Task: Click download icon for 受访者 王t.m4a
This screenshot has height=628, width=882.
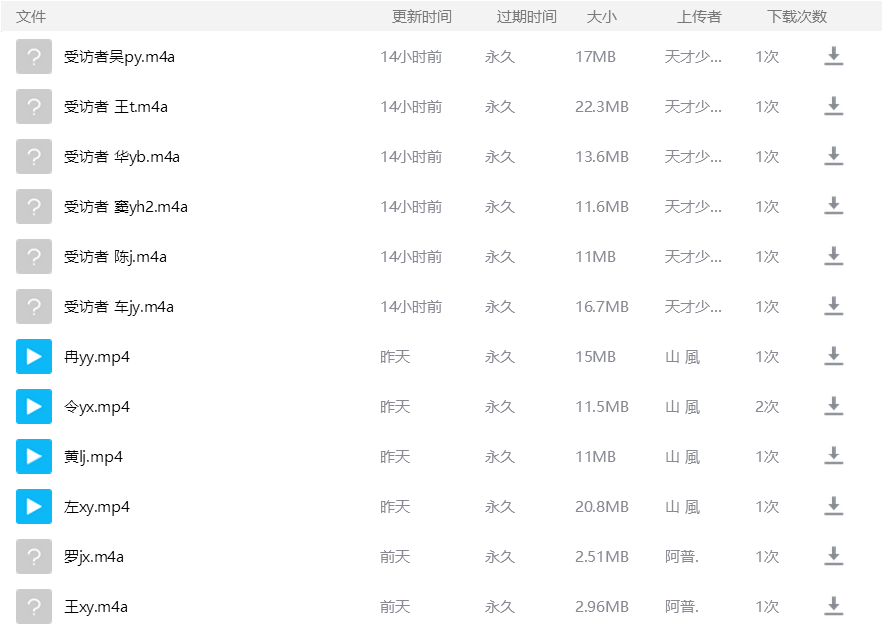Action: 833,107
